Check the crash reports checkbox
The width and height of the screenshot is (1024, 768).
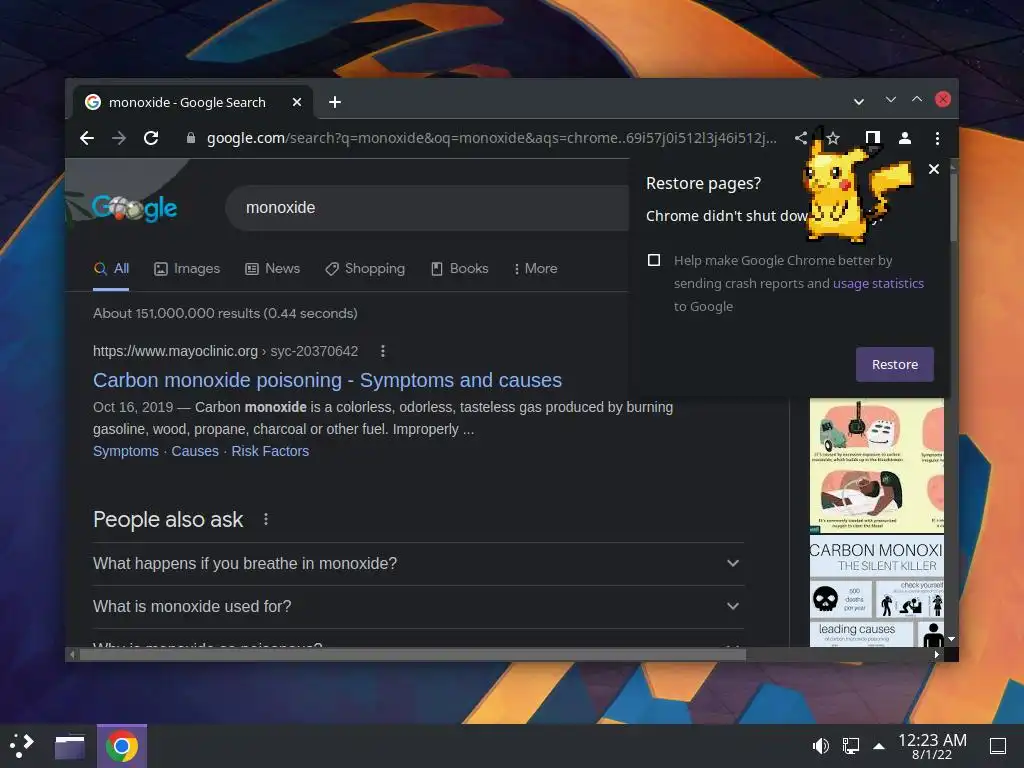(654, 260)
